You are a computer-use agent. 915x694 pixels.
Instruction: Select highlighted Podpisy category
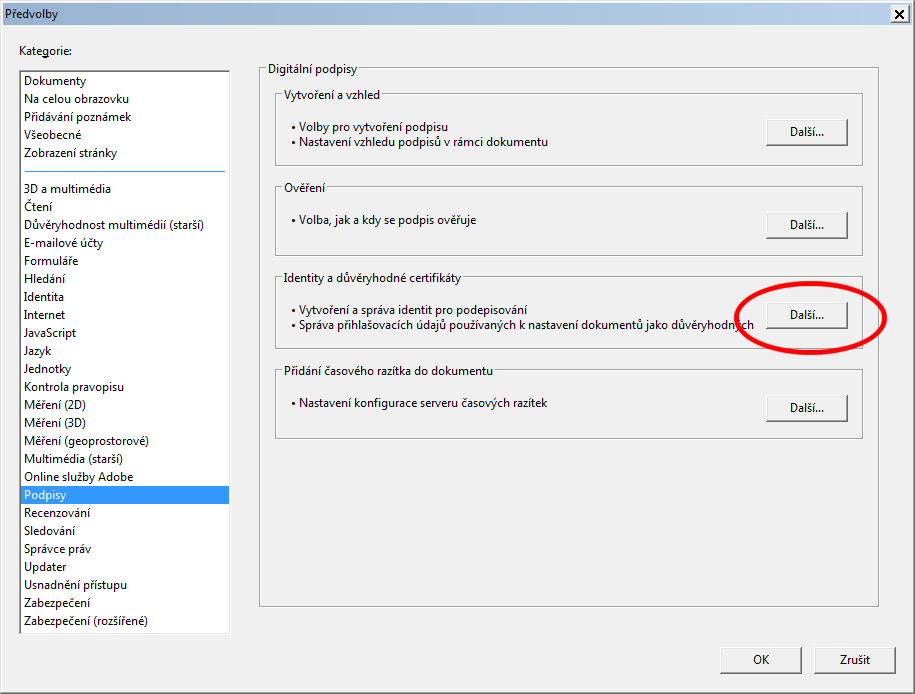(x=45, y=495)
